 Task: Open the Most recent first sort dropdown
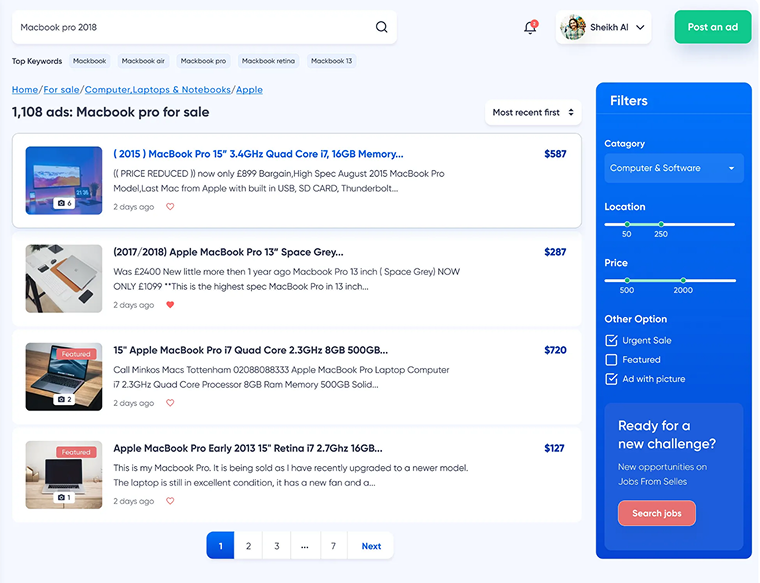click(533, 112)
